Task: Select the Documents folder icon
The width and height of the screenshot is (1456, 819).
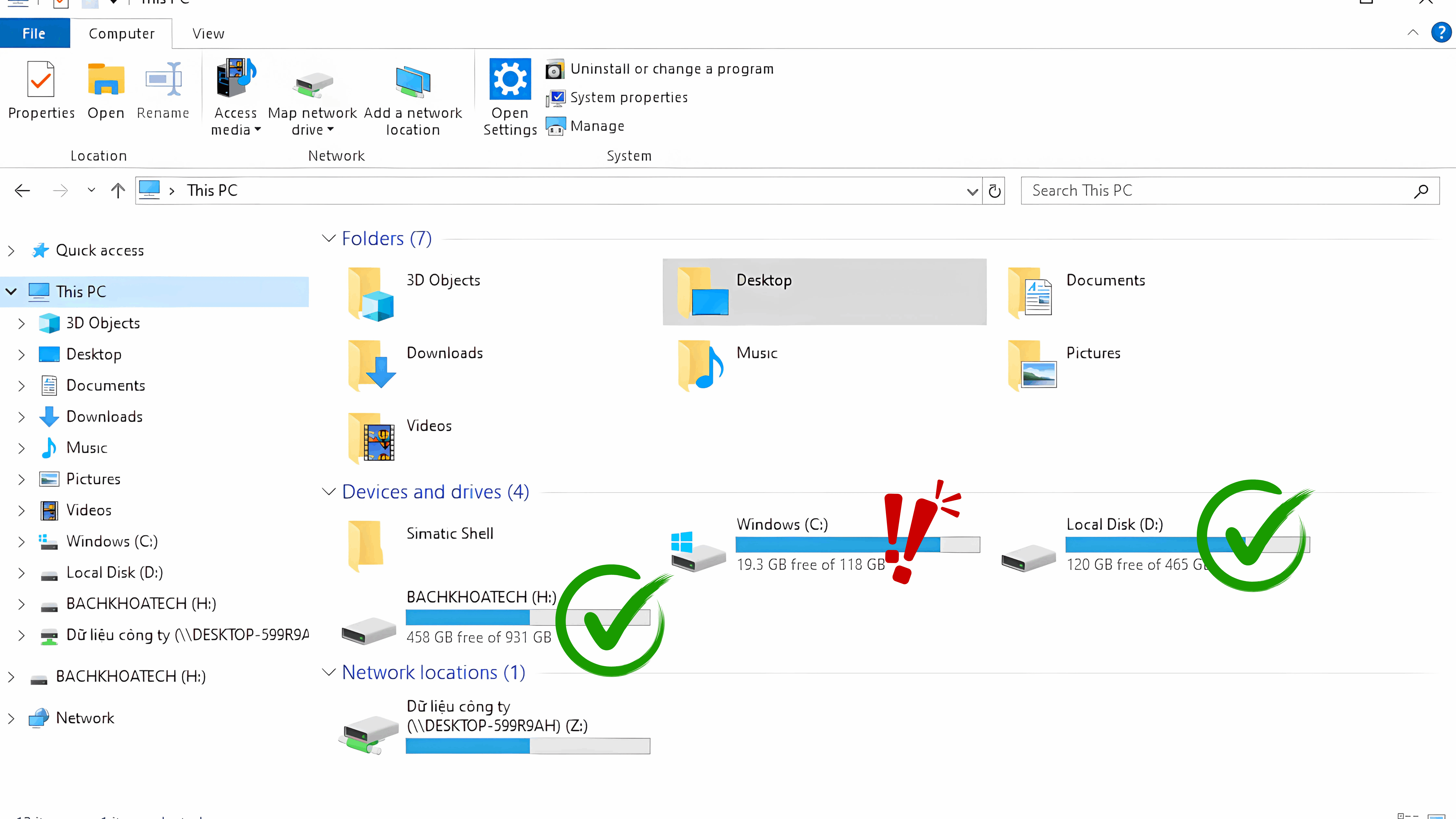Action: pos(1030,293)
